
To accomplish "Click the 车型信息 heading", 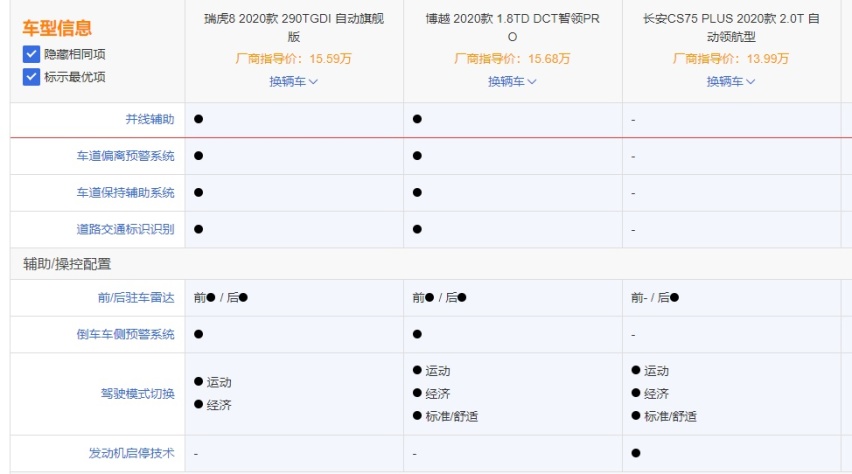I will tap(57, 28).
